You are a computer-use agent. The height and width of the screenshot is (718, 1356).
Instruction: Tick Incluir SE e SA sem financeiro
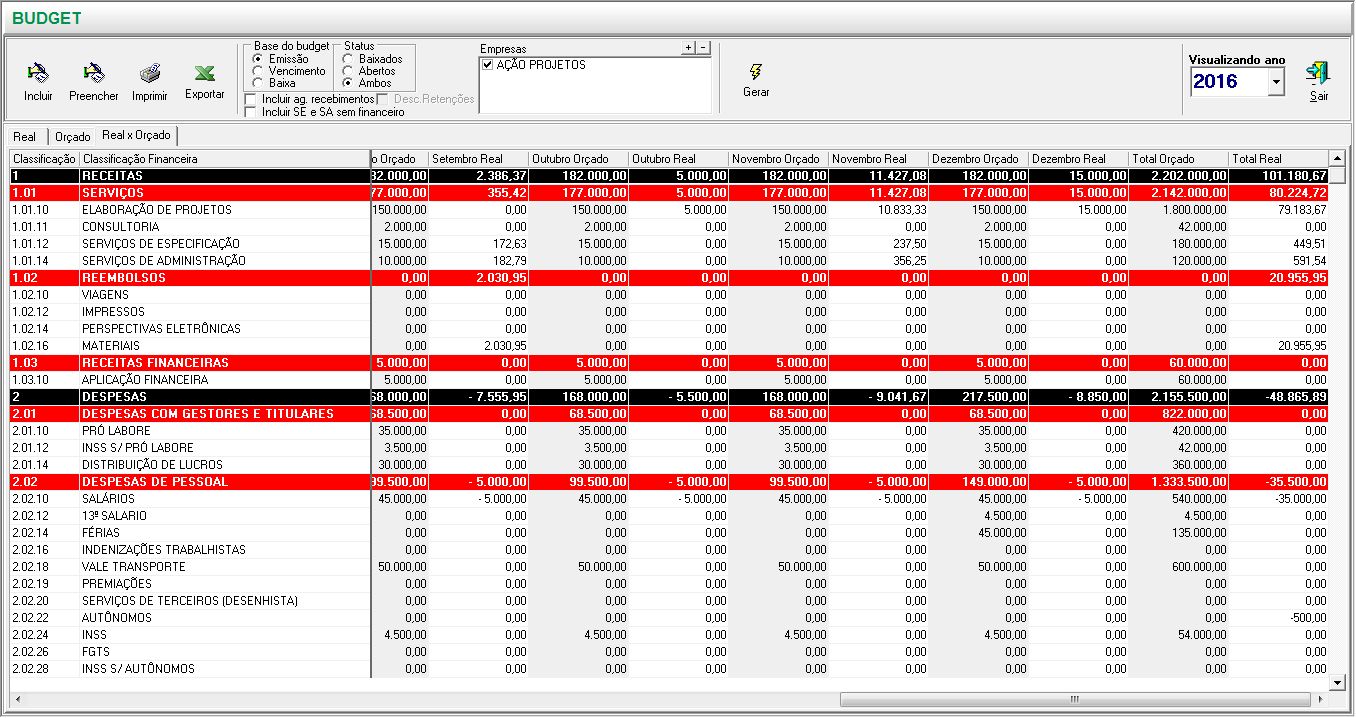click(x=251, y=112)
